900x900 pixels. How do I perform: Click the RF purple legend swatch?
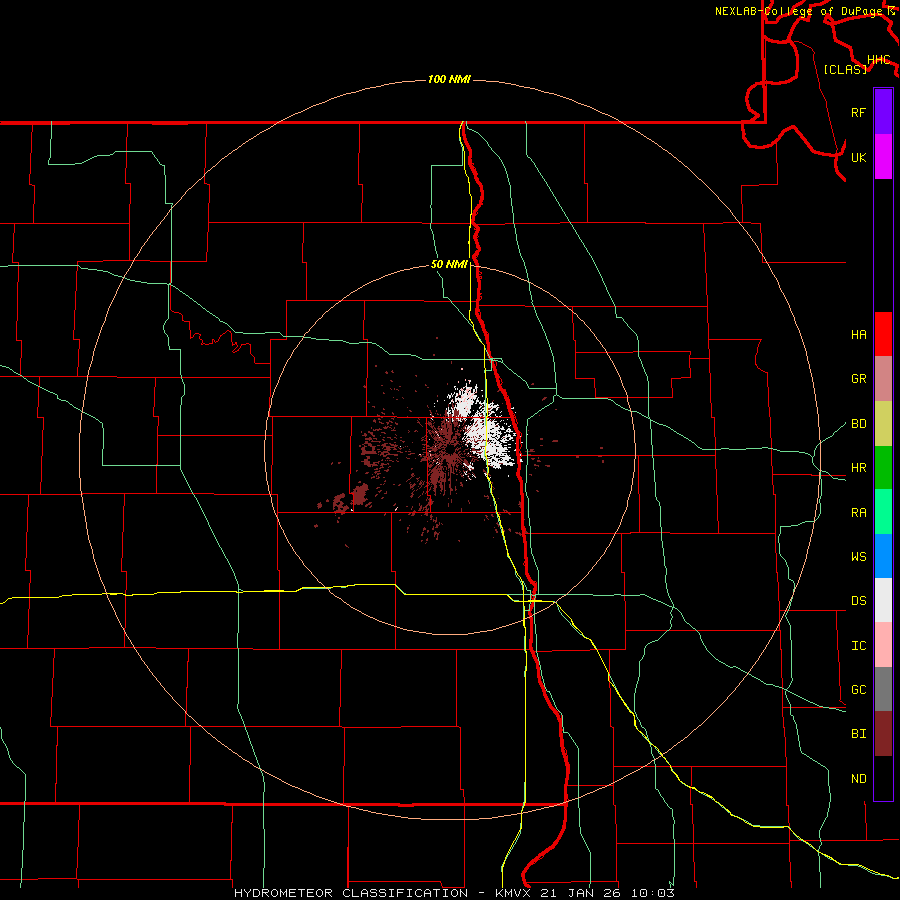click(x=883, y=112)
